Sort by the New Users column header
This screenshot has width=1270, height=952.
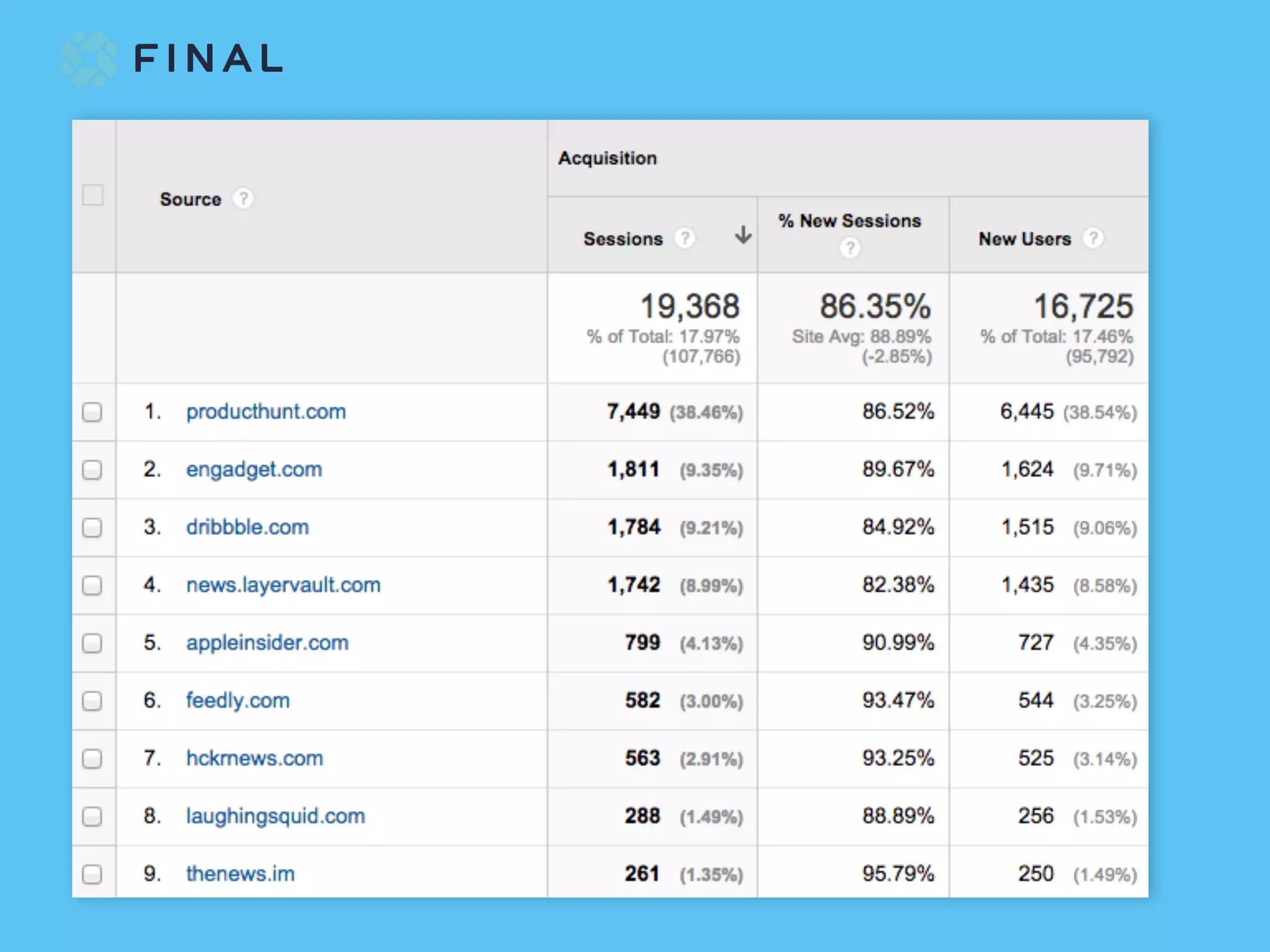1024,239
